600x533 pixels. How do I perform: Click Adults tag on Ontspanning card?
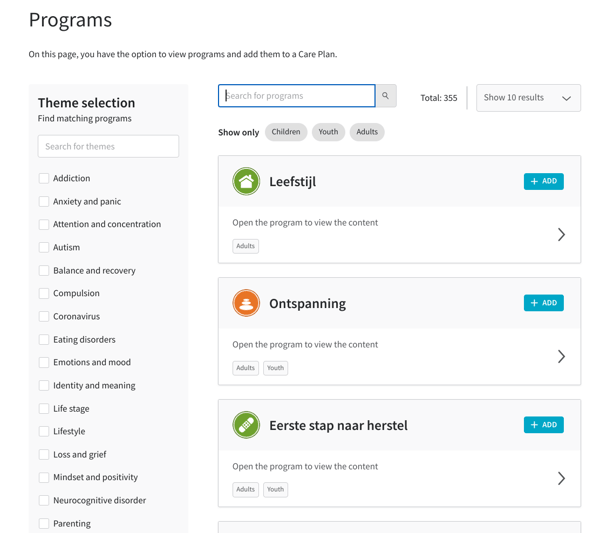[245, 368]
